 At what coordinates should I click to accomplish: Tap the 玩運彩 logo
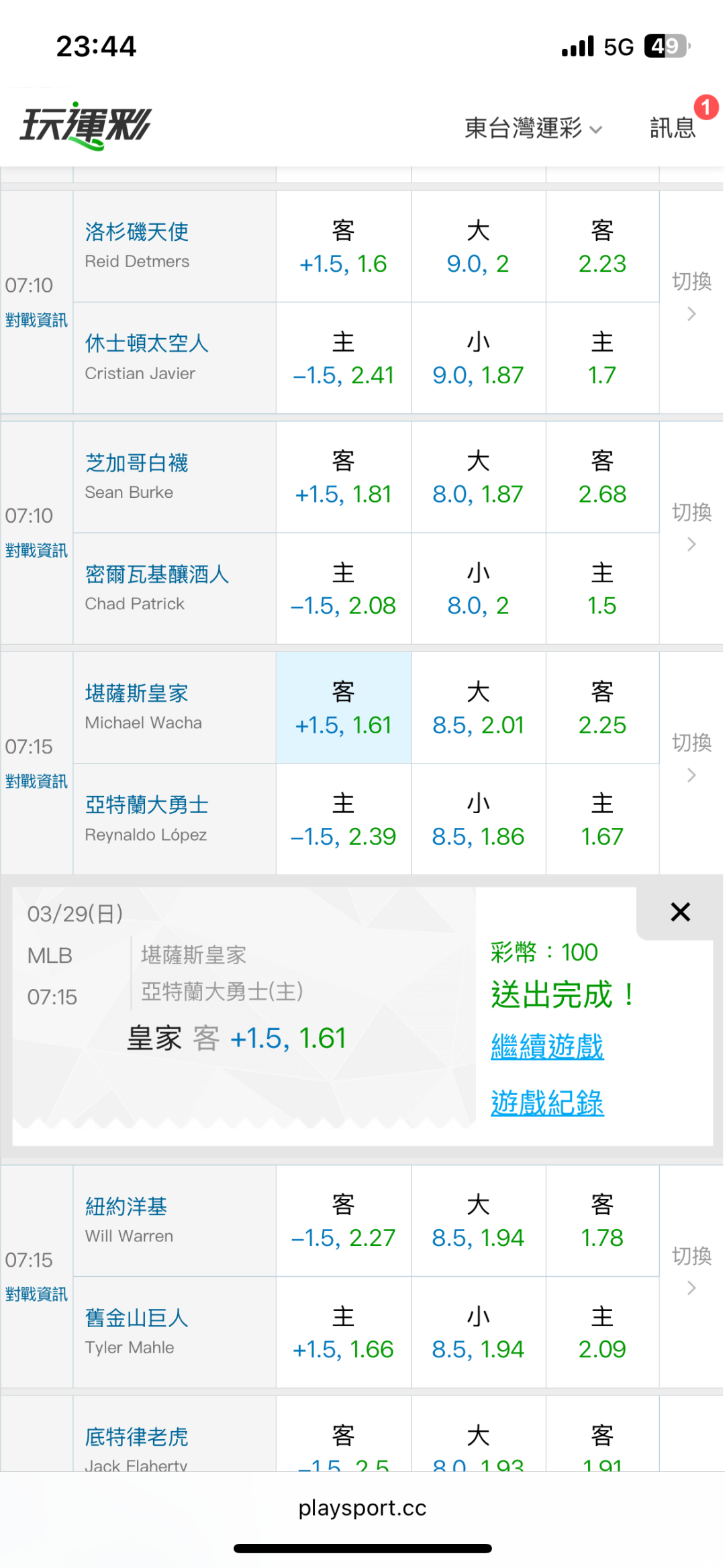[x=86, y=126]
